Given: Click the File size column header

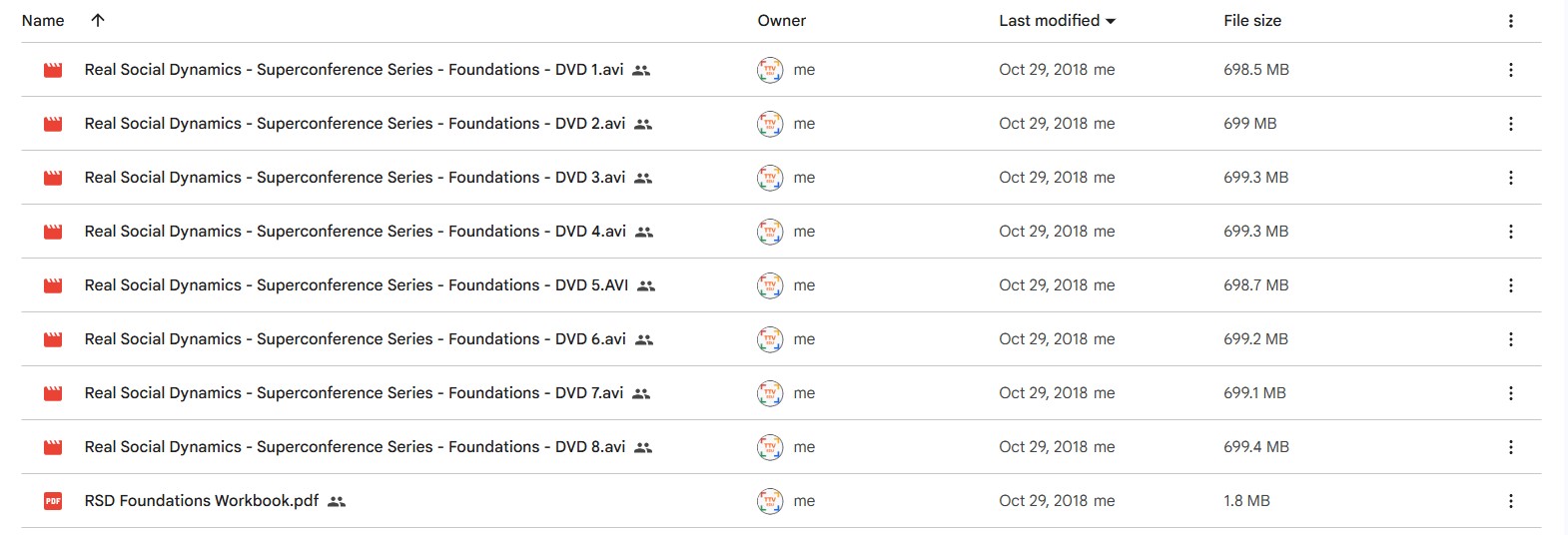Looking at the screenshot, I should point(1251,20).
